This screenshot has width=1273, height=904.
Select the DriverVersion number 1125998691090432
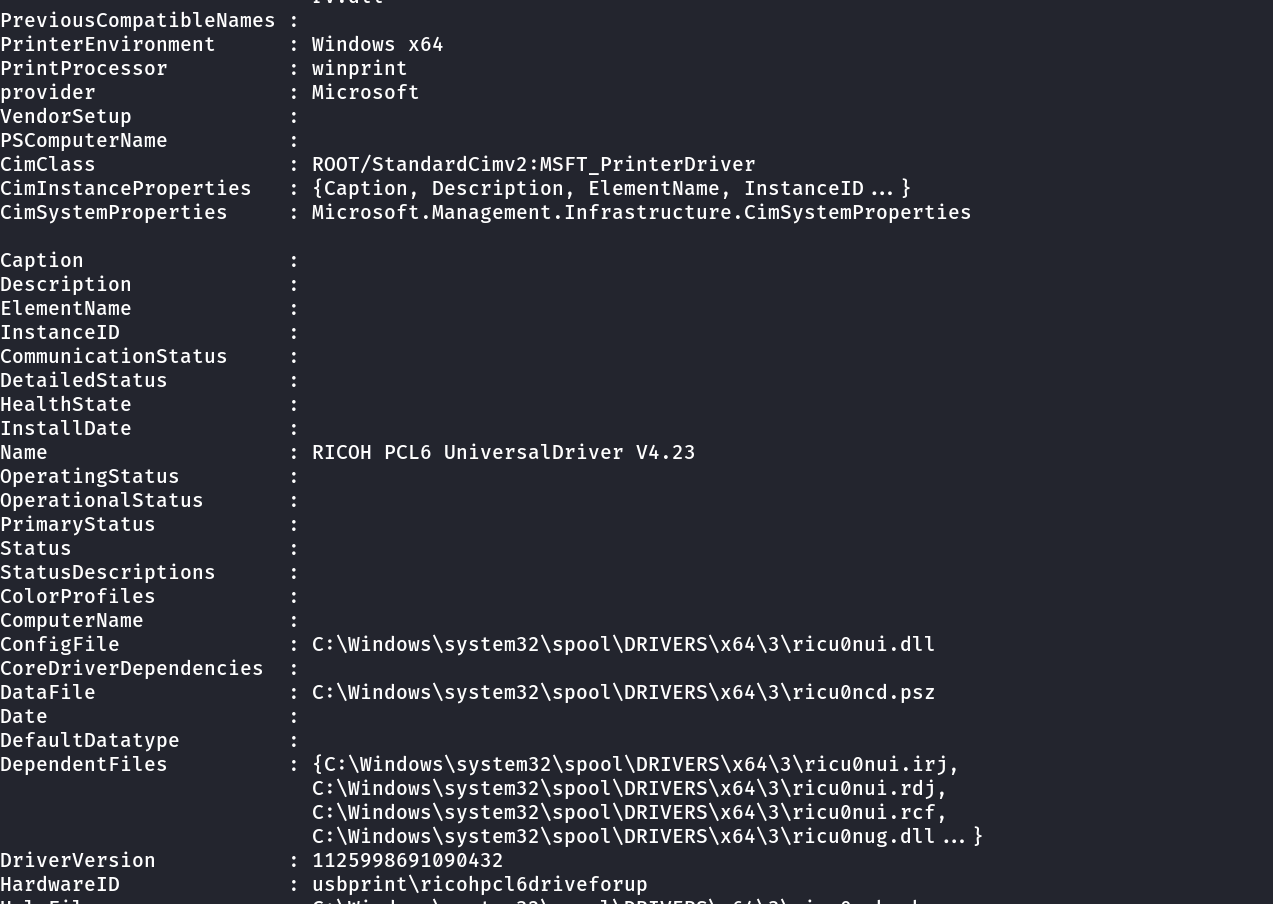[407, 861]
